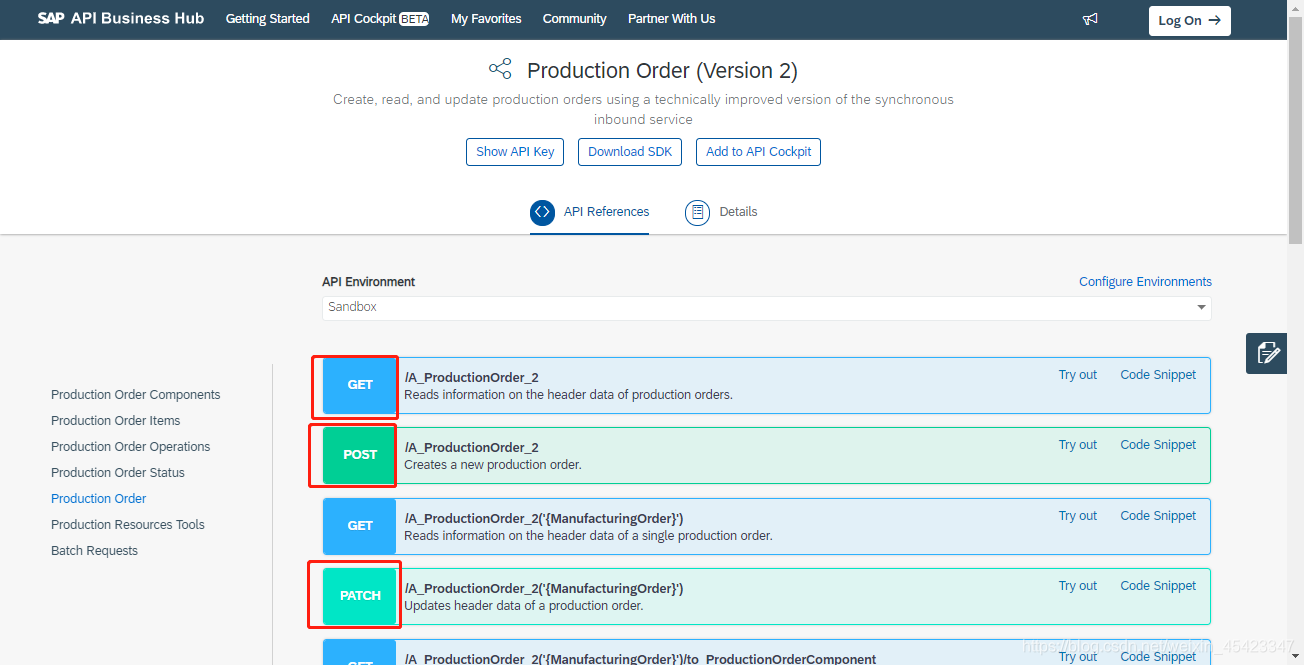Click Try out for GET single production order
The width and height of the screenshot is (1304, 665).
[1078, 516]
